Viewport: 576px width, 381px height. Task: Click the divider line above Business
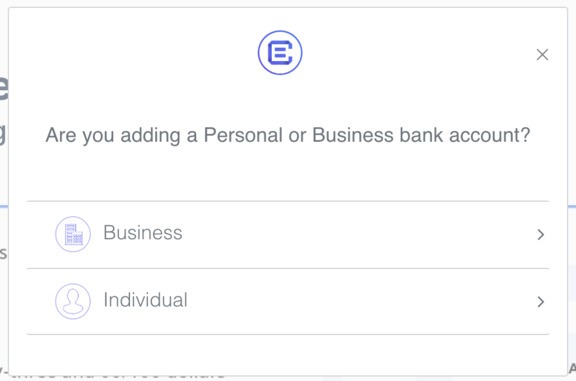[x=288, y=201]
